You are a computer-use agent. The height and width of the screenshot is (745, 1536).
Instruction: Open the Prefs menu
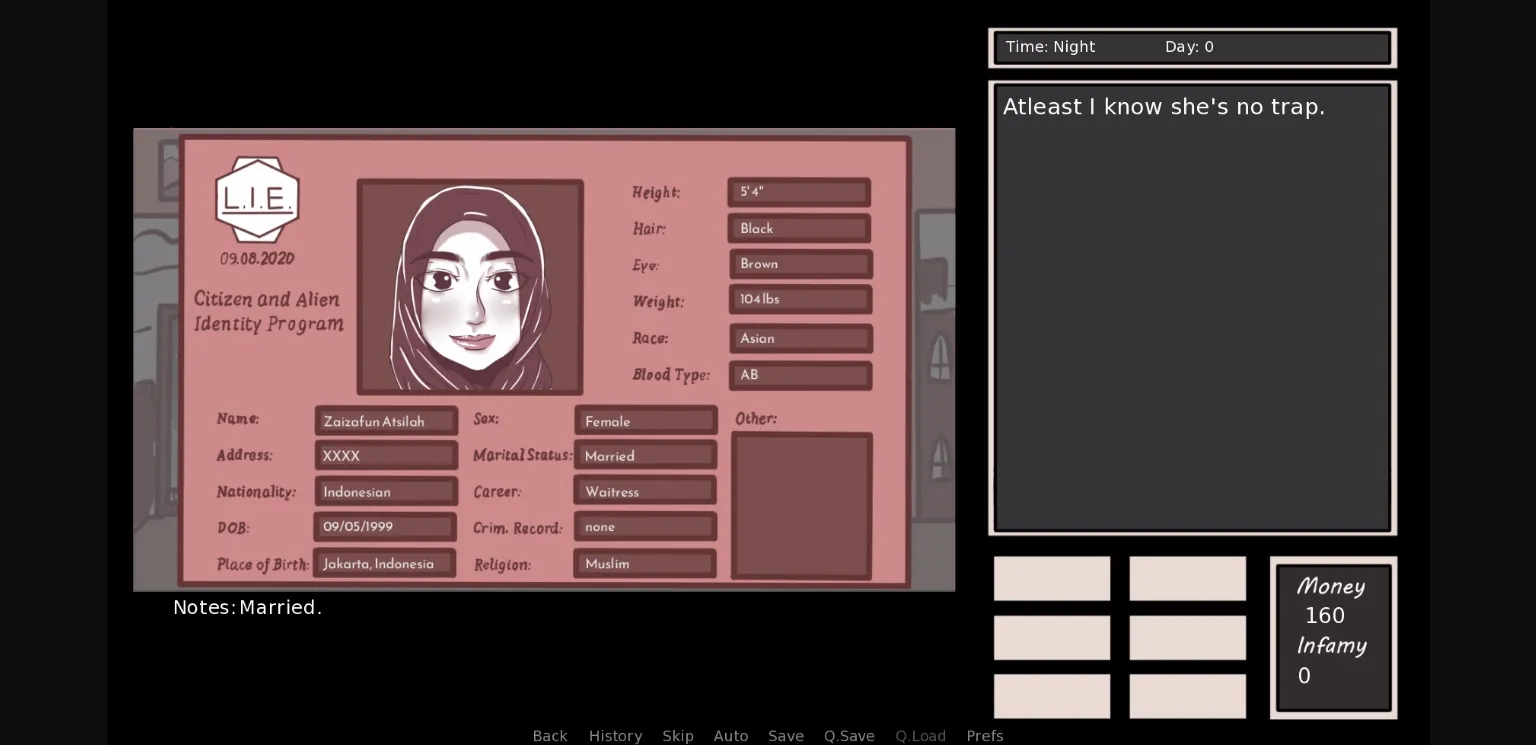point(985,736)
